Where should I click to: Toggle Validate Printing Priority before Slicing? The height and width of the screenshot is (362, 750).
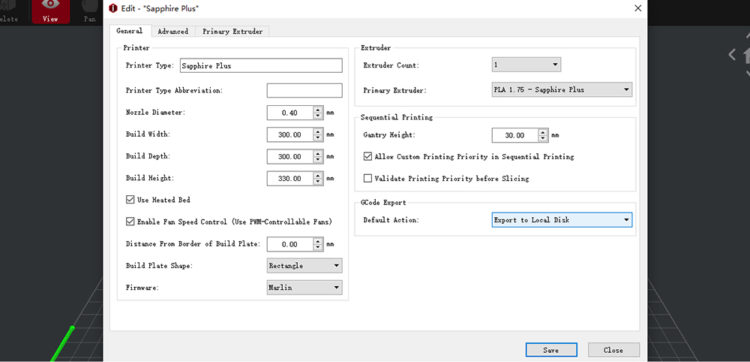click(368, 178)
